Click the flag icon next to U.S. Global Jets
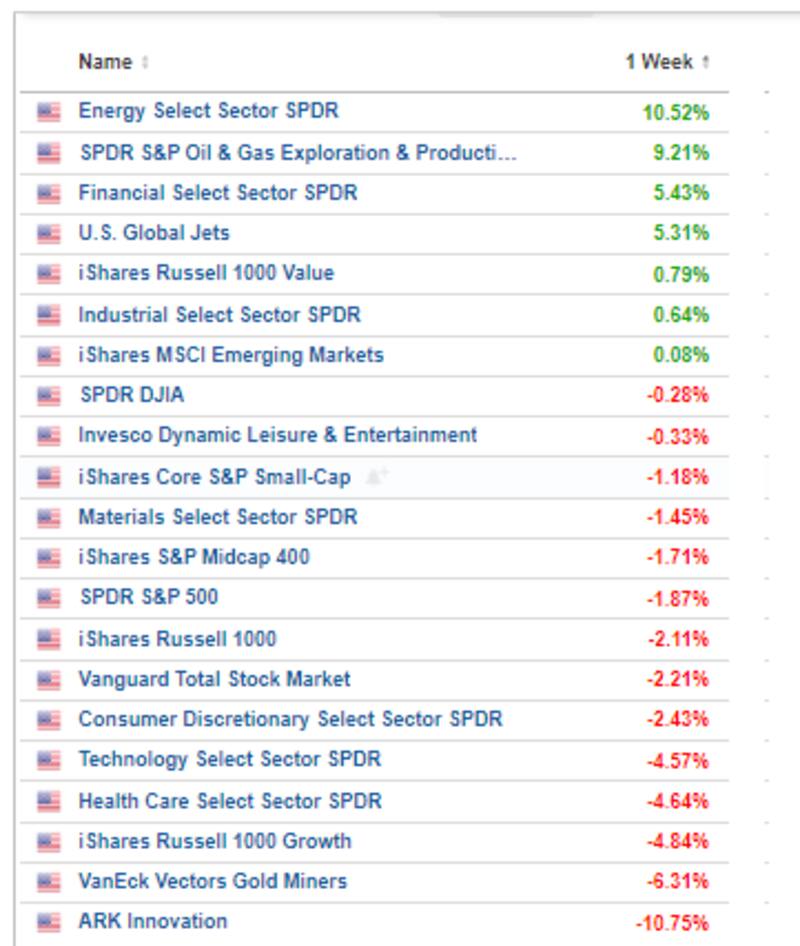The image size is (800, 946). (x=49, y=234)
